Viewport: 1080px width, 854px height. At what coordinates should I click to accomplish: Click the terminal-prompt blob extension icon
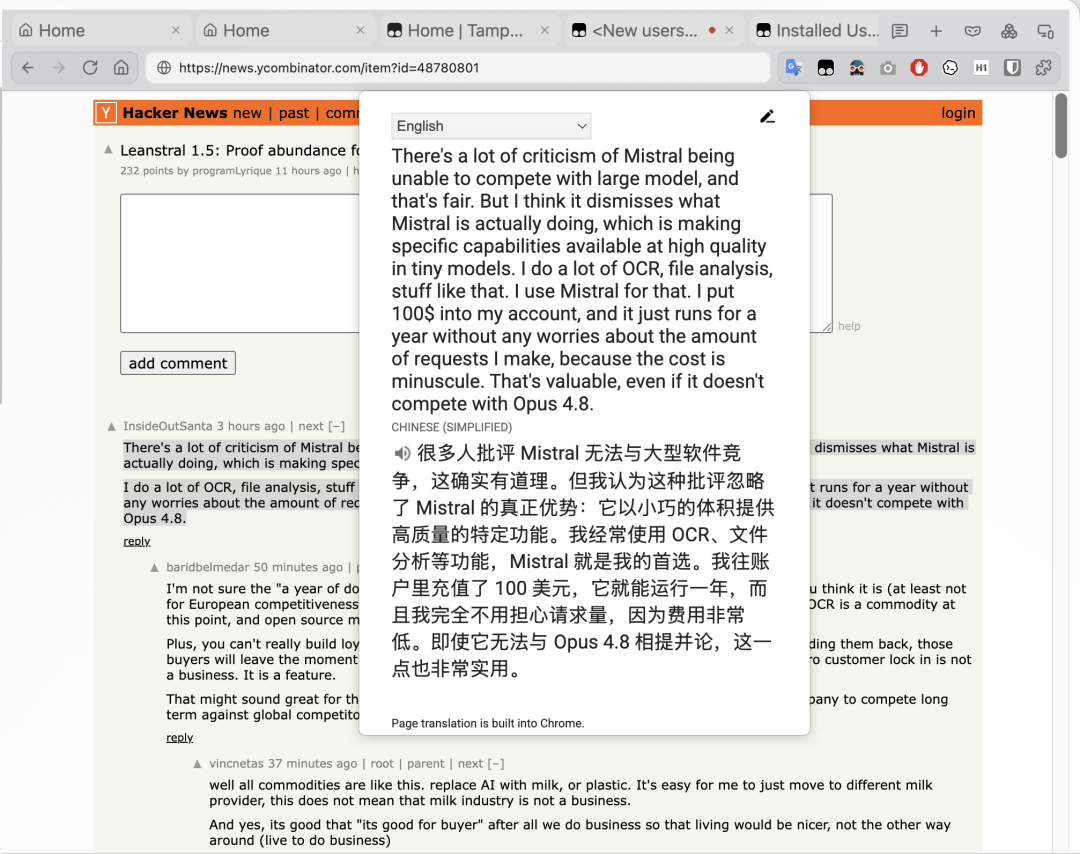click(x=950, y=67)
